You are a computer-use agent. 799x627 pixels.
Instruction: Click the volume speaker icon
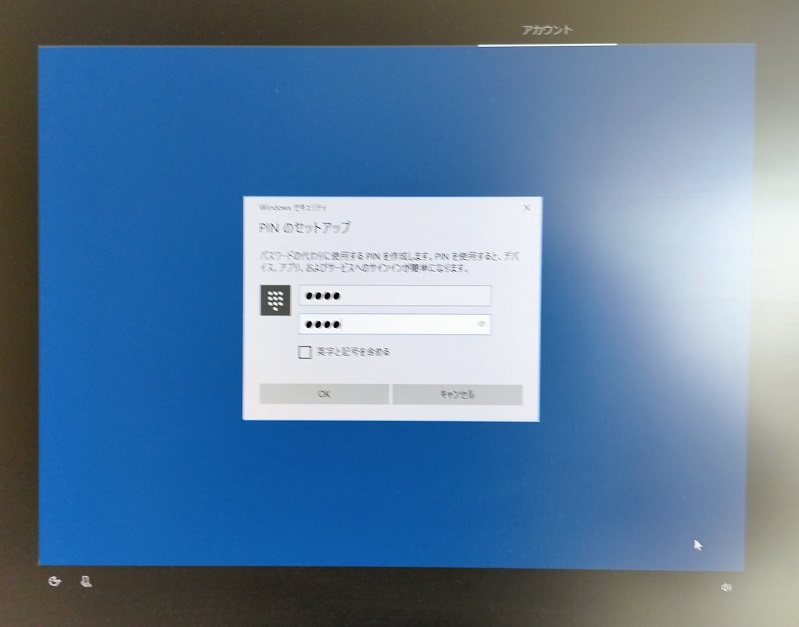tap(726, 587)
